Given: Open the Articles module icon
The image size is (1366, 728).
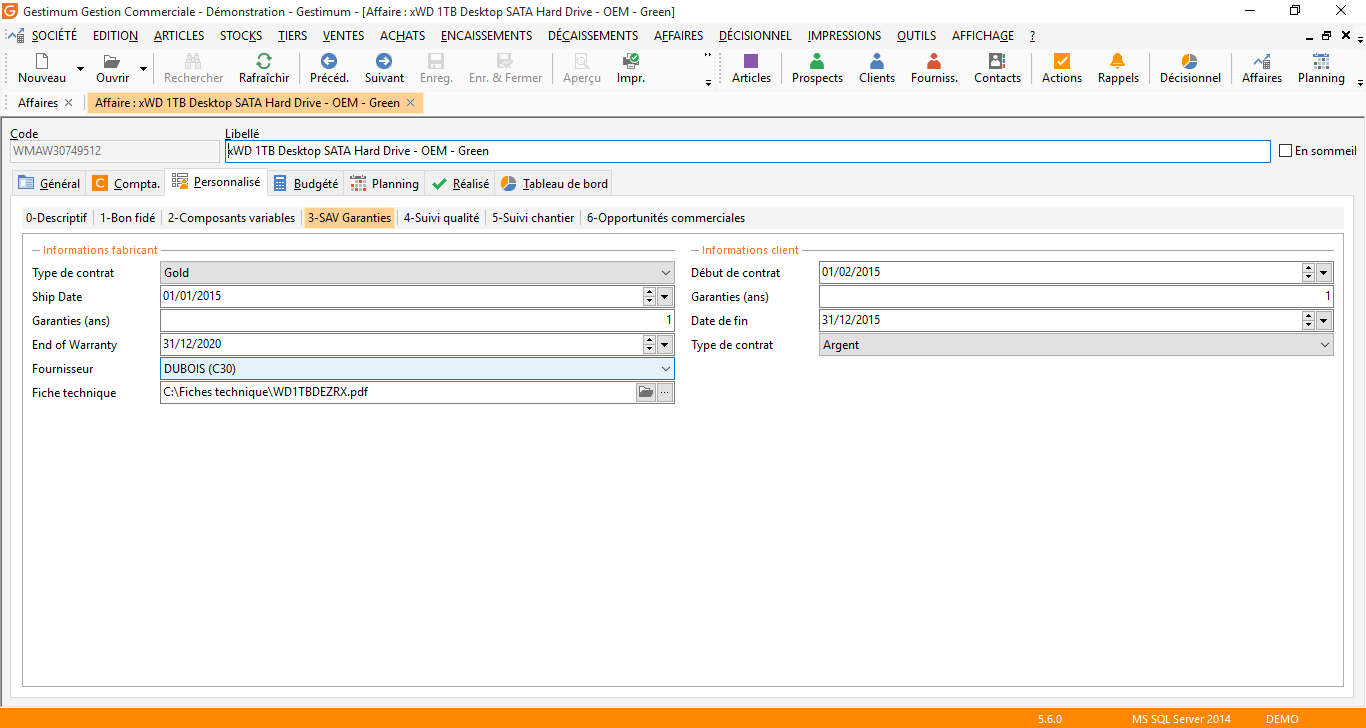Looking at the screenshot, I should click(751, 61).
